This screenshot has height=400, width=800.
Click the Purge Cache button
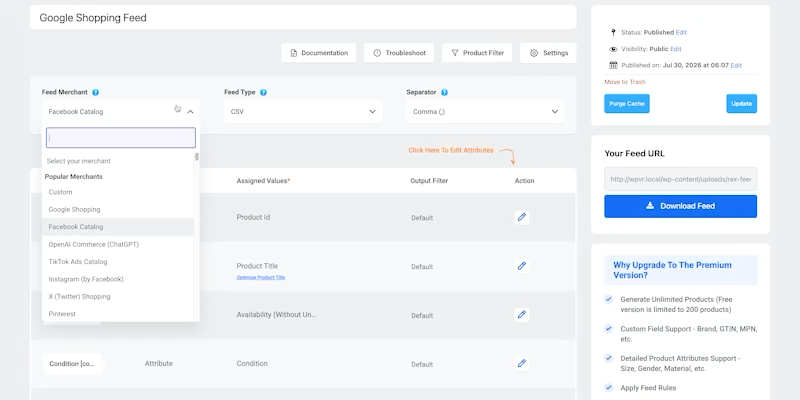[627, 104]
